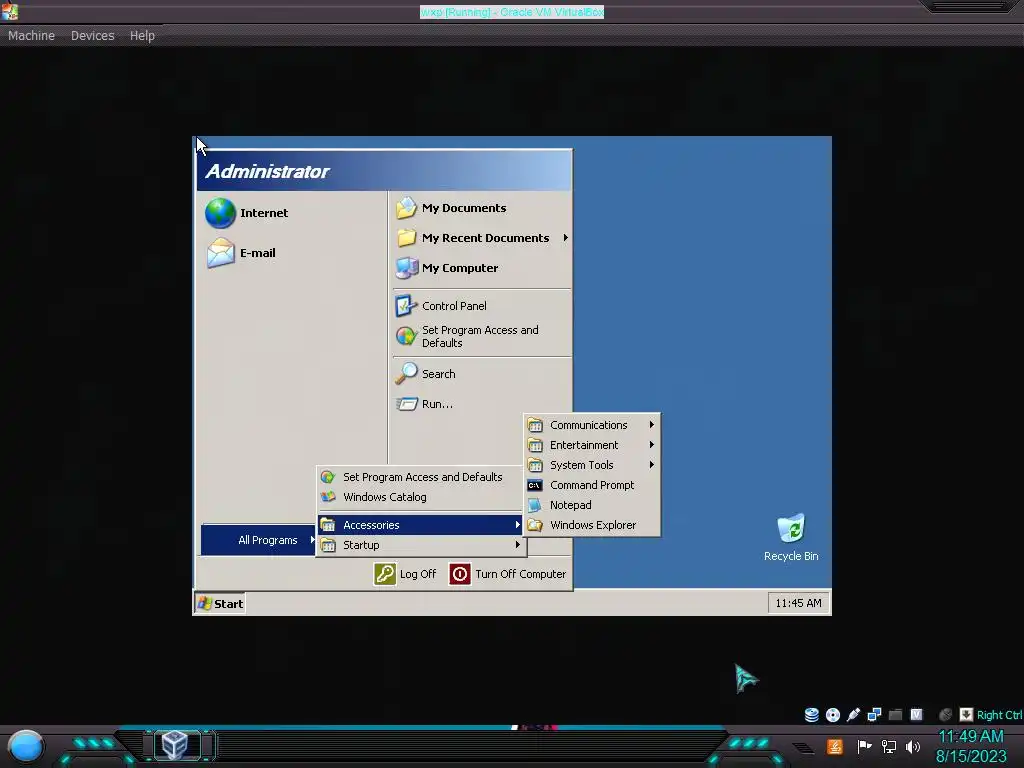Open the My Documents folder
The image size is (1024, 768).
(451, 208)
